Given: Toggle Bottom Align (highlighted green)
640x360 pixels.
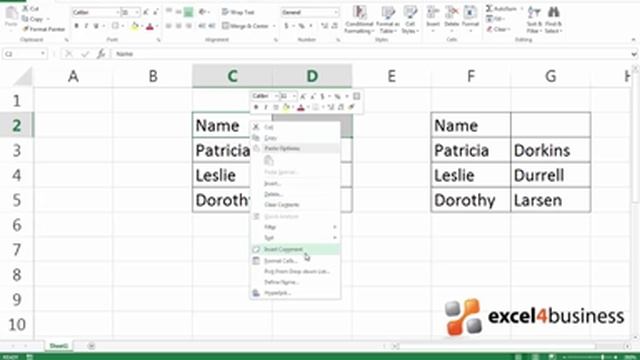Looking at the screenshot, I should (x=188, y=12).
